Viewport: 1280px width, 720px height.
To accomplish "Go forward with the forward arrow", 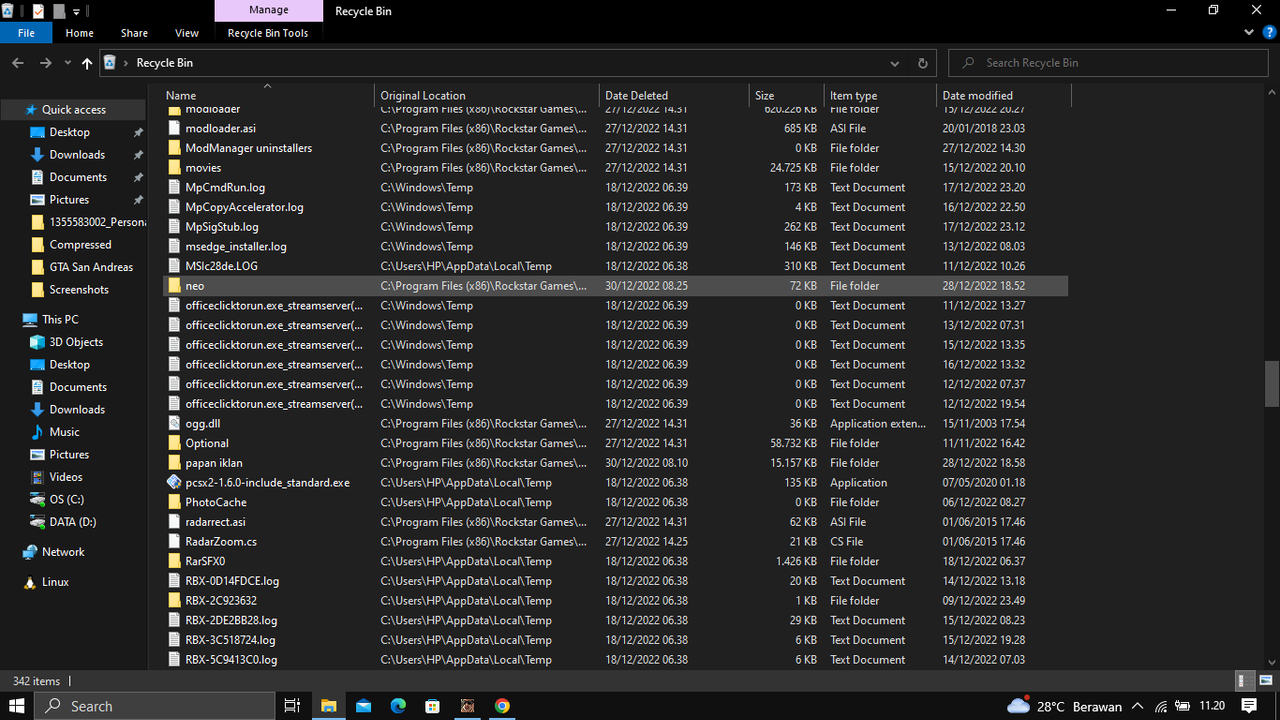I will click(x=45, y=63).
